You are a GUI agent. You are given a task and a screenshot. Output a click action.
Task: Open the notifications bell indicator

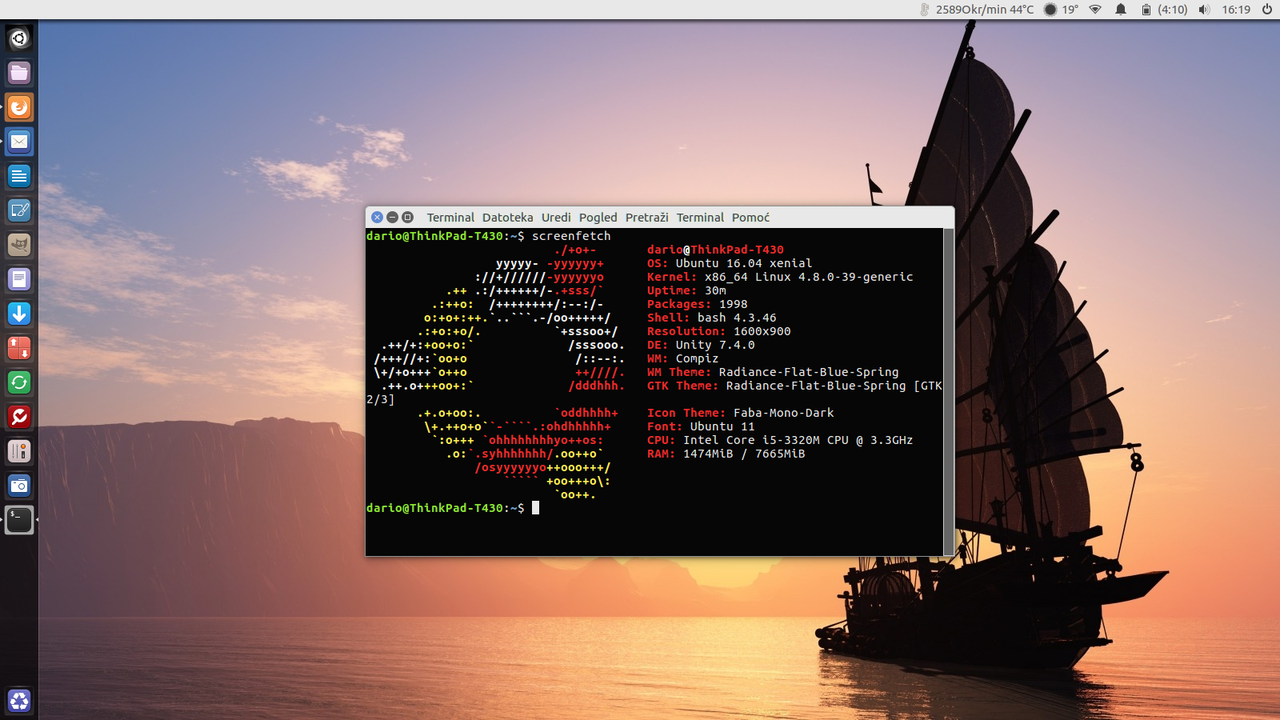pos(1120,9)
